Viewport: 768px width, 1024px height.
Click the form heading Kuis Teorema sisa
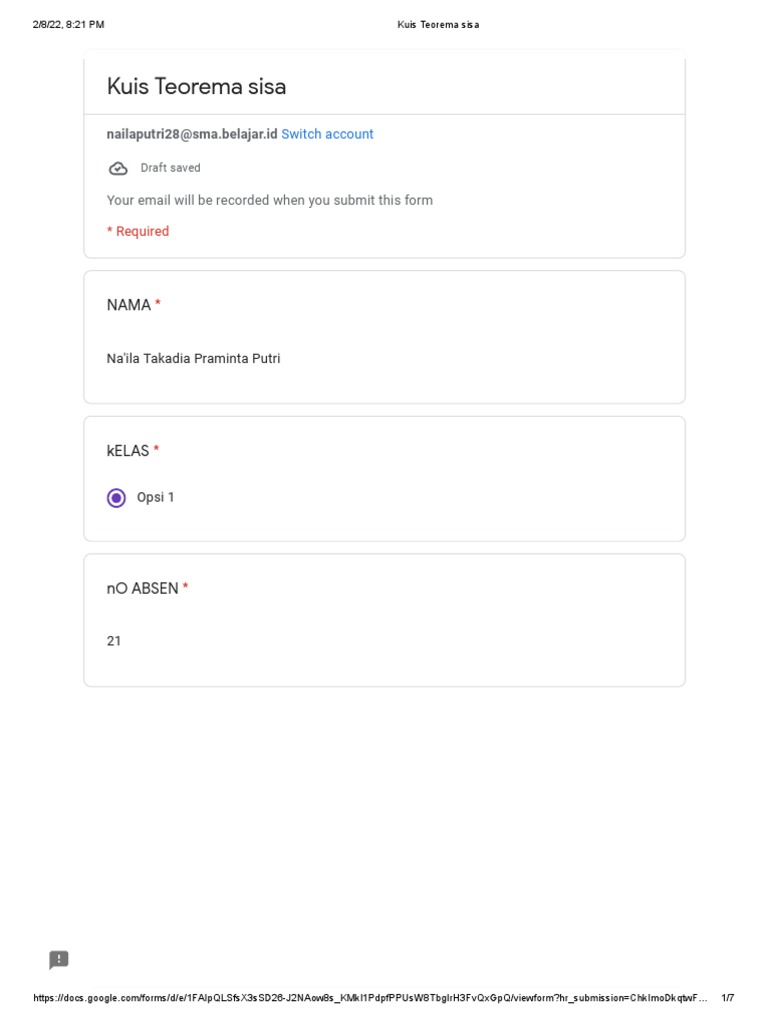point(196,86)
